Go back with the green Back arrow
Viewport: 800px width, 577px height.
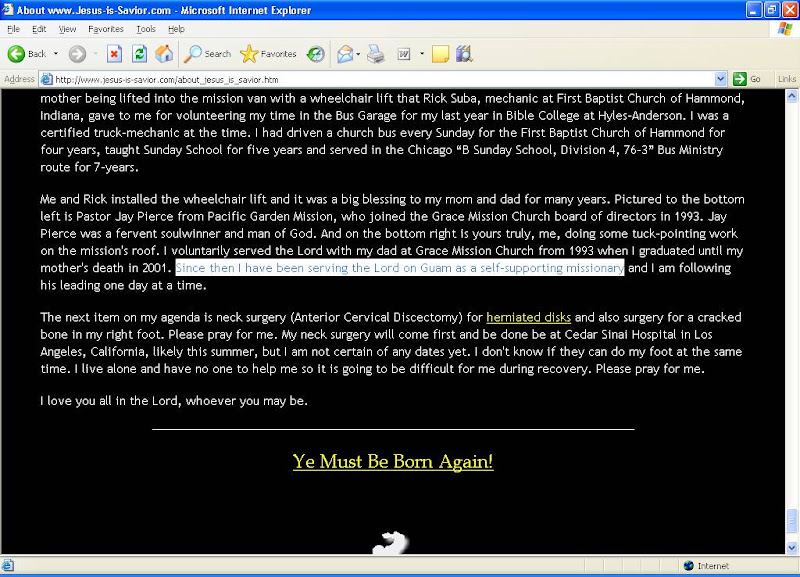pyautogui.click(x=27, y=54)
